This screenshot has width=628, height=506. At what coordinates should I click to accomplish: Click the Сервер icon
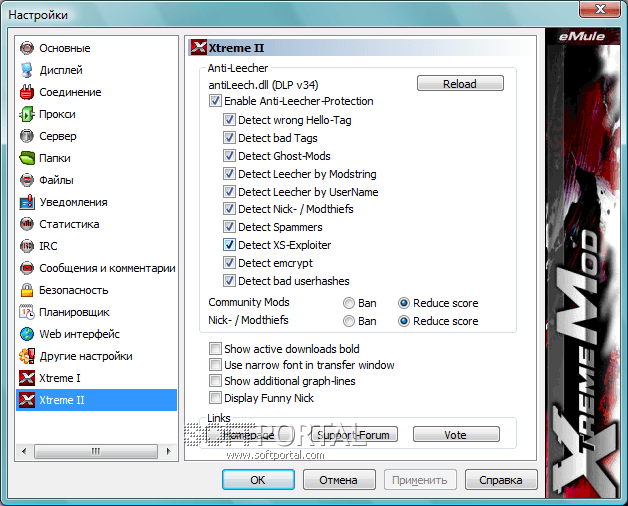pos(27,136)
